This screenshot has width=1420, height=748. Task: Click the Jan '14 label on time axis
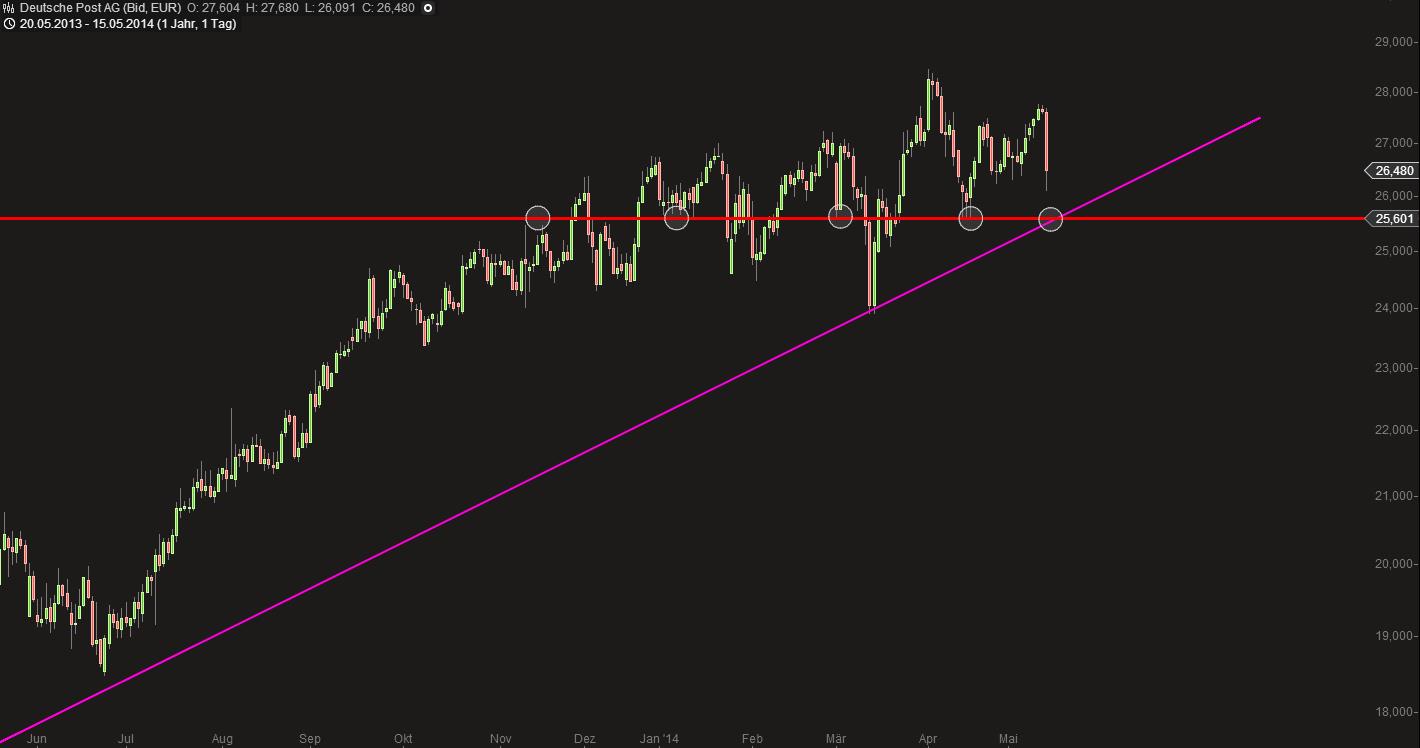[659, 739]
